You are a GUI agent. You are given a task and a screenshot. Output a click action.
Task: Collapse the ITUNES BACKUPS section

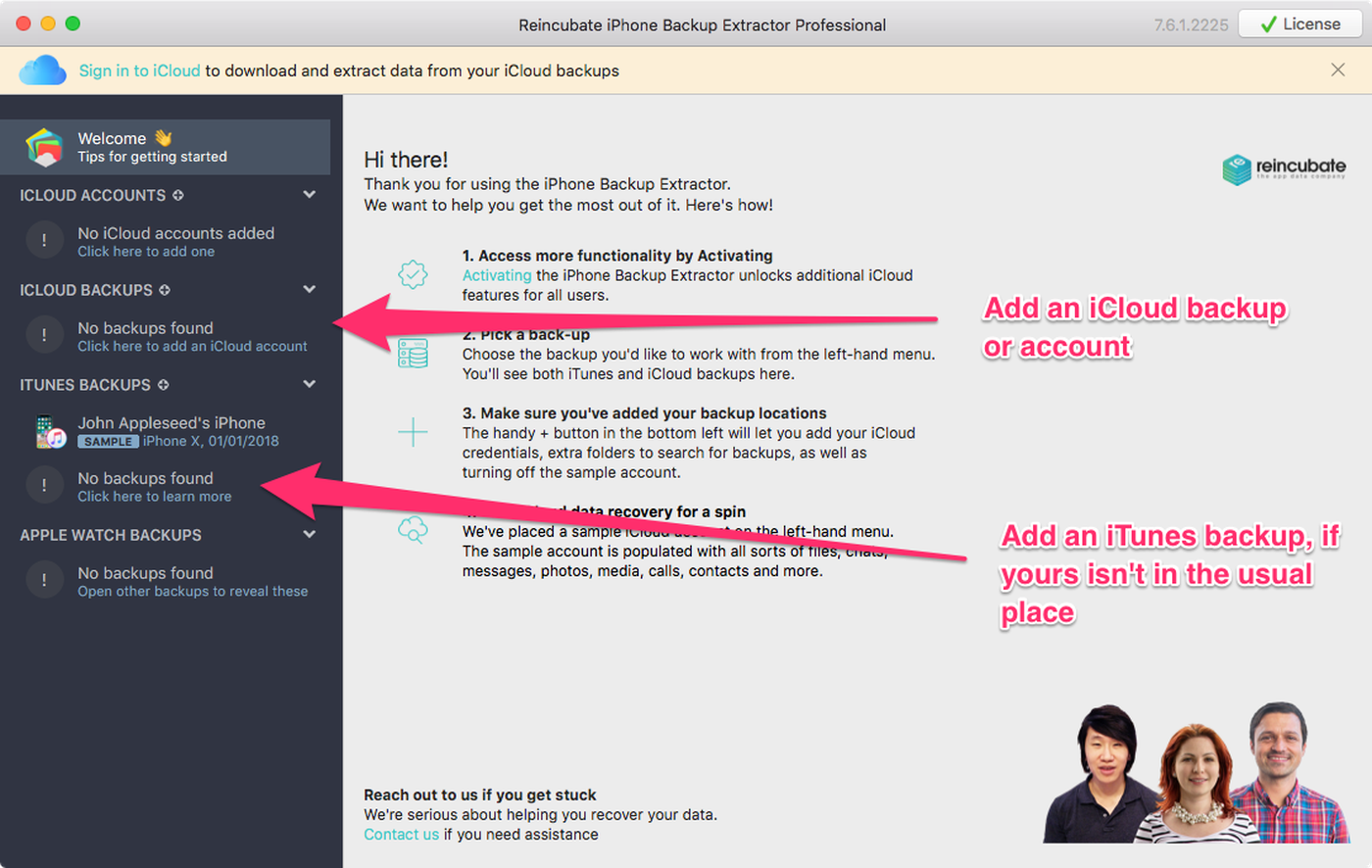[310, 385]
